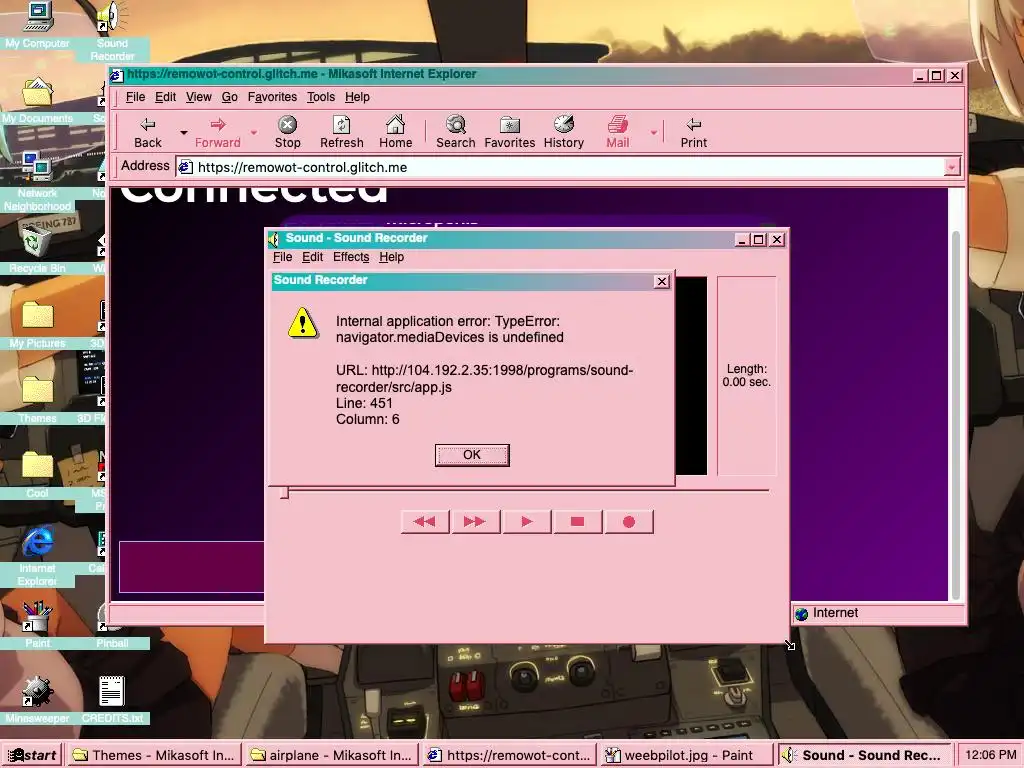Click the address bar URL field

568,167
